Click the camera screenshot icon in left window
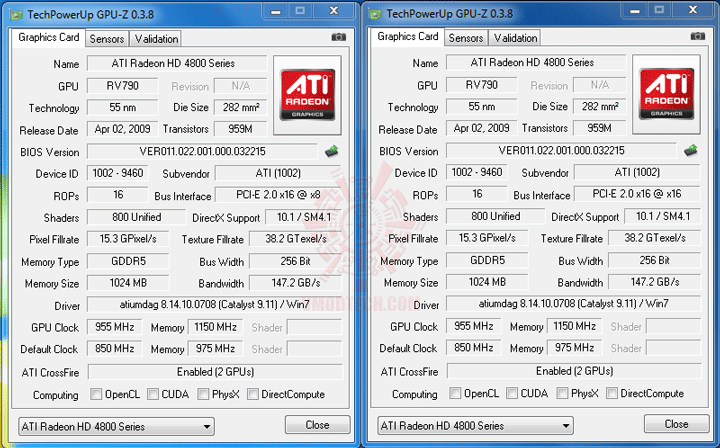720x448 pixels. click(x=339, y=37)
